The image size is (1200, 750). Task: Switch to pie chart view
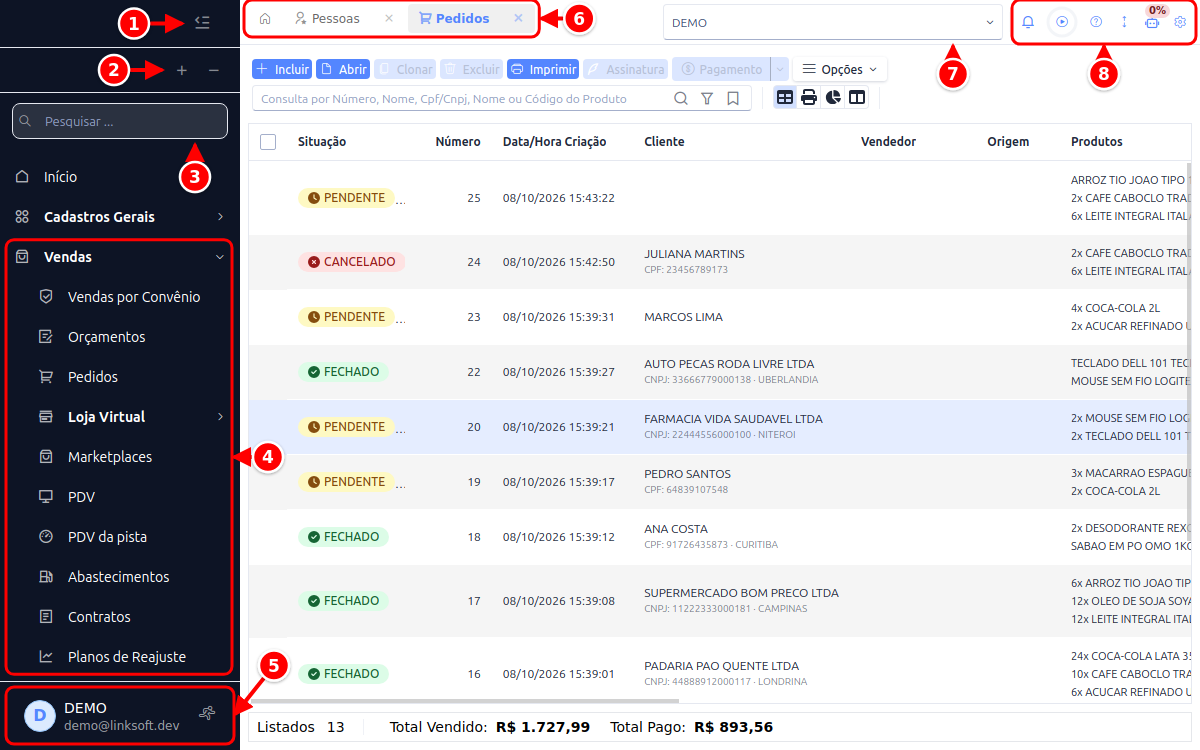coord(833,97)
